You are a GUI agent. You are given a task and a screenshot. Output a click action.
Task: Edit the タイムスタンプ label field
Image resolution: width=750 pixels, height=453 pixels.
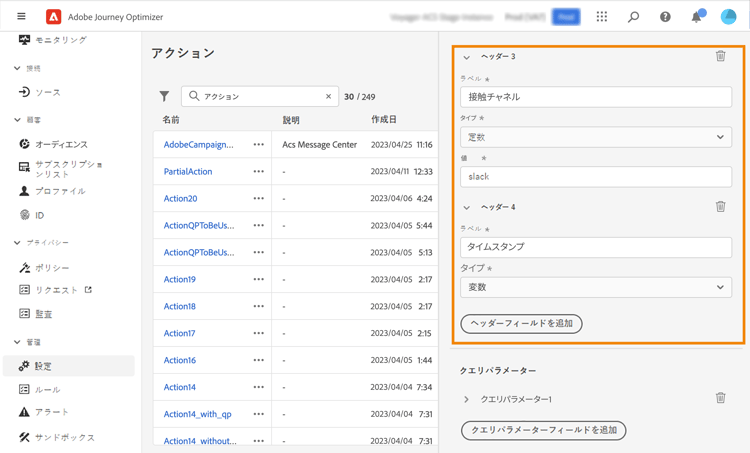click(596, 247)
